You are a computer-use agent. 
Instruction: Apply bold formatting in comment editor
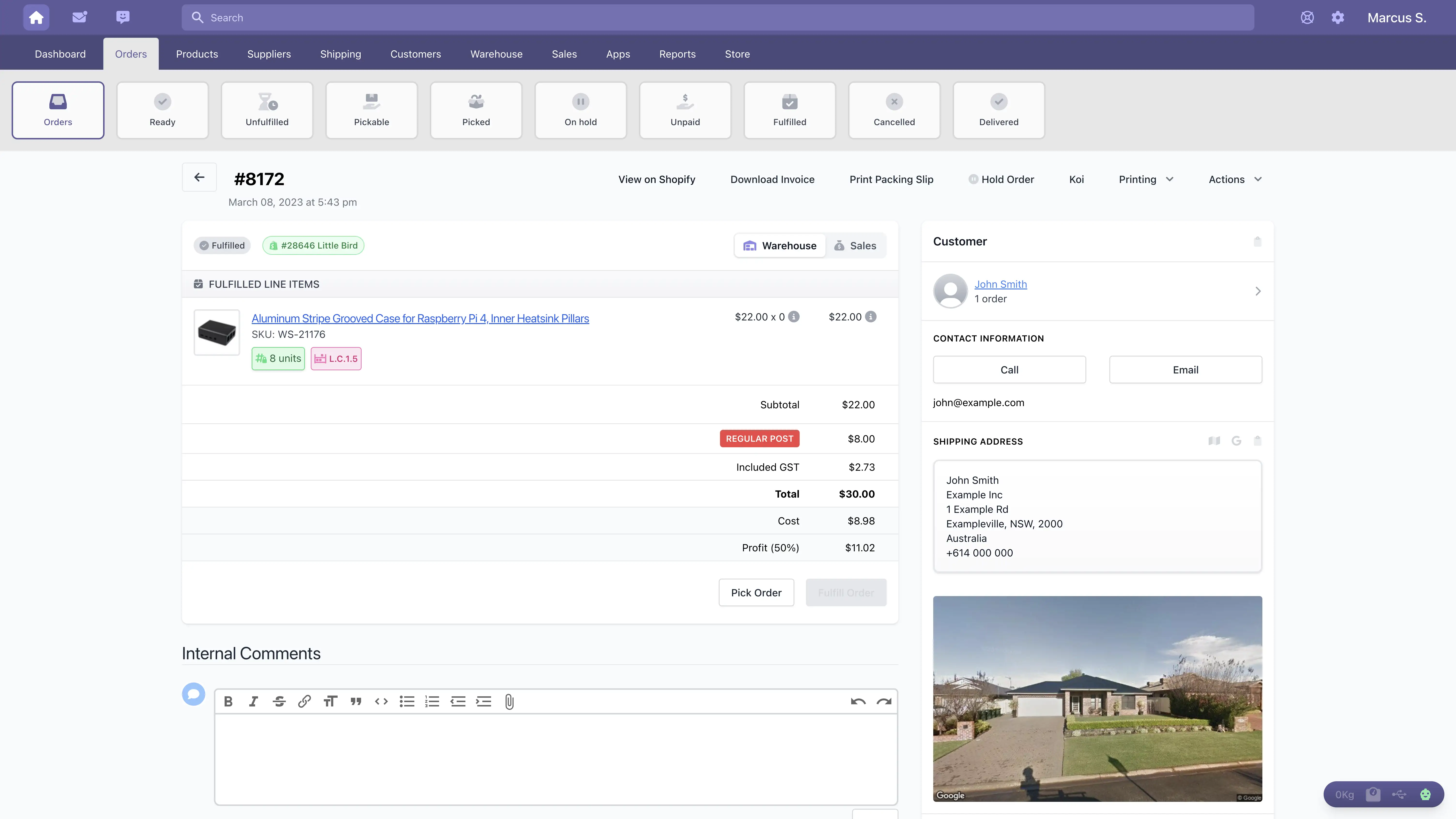click(228, 701)
